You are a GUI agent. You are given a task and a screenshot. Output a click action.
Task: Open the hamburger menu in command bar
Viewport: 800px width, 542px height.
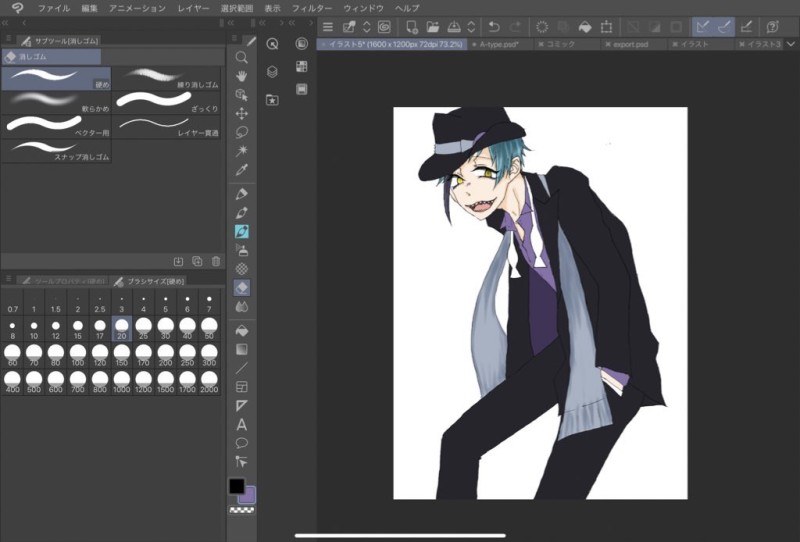point(327,26)
